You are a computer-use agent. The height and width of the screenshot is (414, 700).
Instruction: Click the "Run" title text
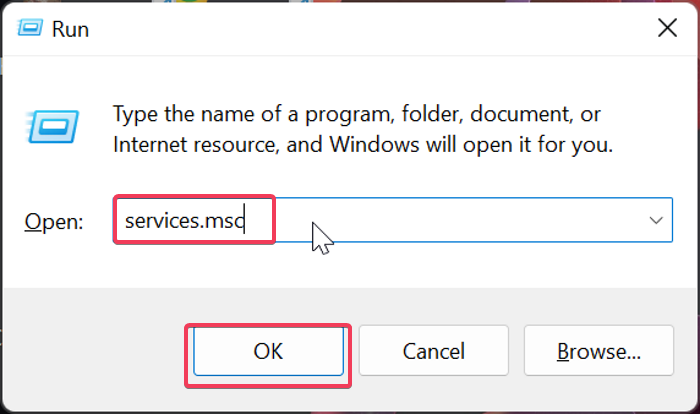72,29
